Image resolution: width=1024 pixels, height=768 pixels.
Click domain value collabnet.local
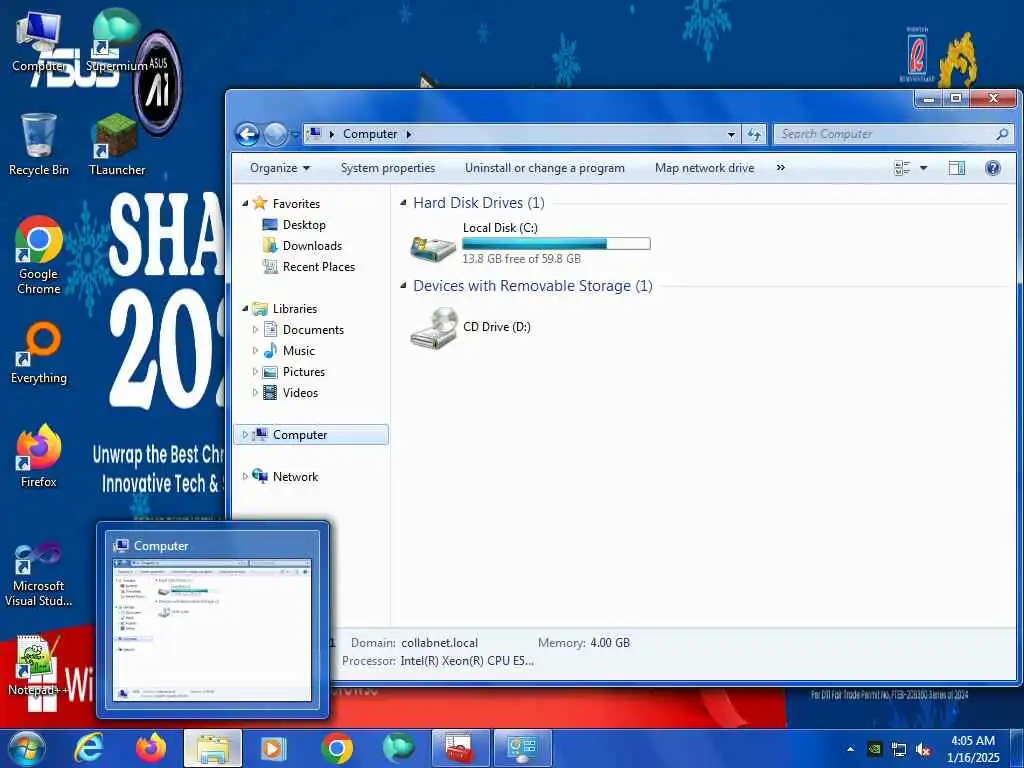pyautogui.click(x=440, y=643)
